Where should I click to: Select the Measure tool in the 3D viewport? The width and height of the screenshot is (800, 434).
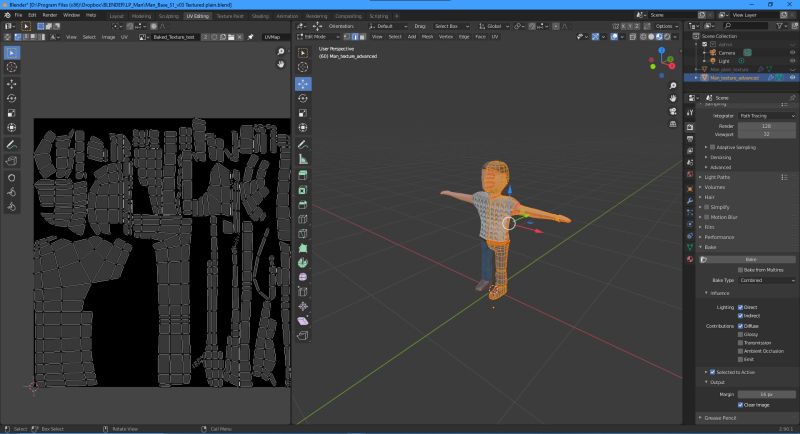(x=303, y=159)
